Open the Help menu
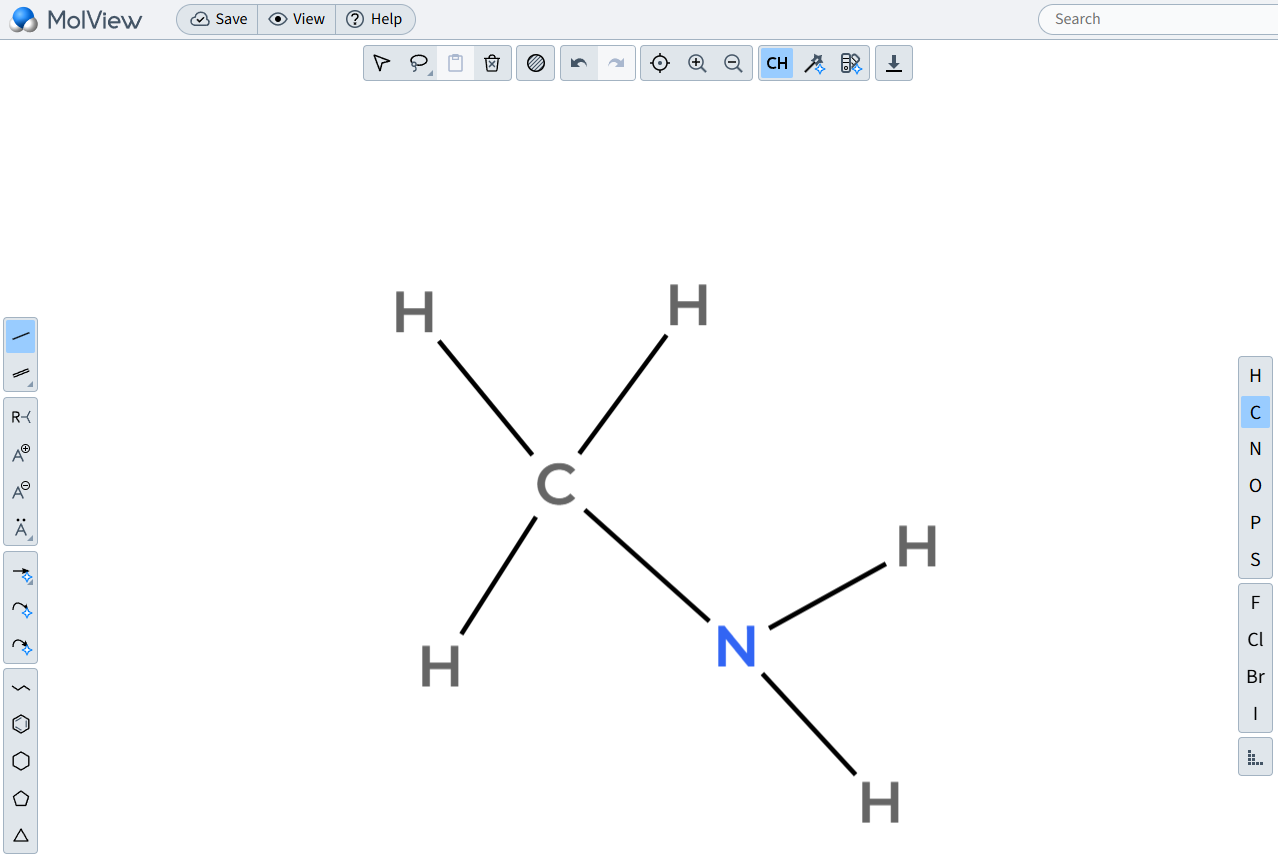 375,19
